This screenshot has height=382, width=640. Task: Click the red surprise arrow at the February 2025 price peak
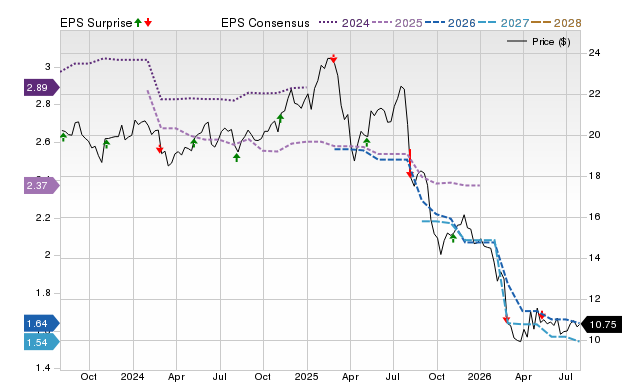pyautogui.click(x=333, y=59)
